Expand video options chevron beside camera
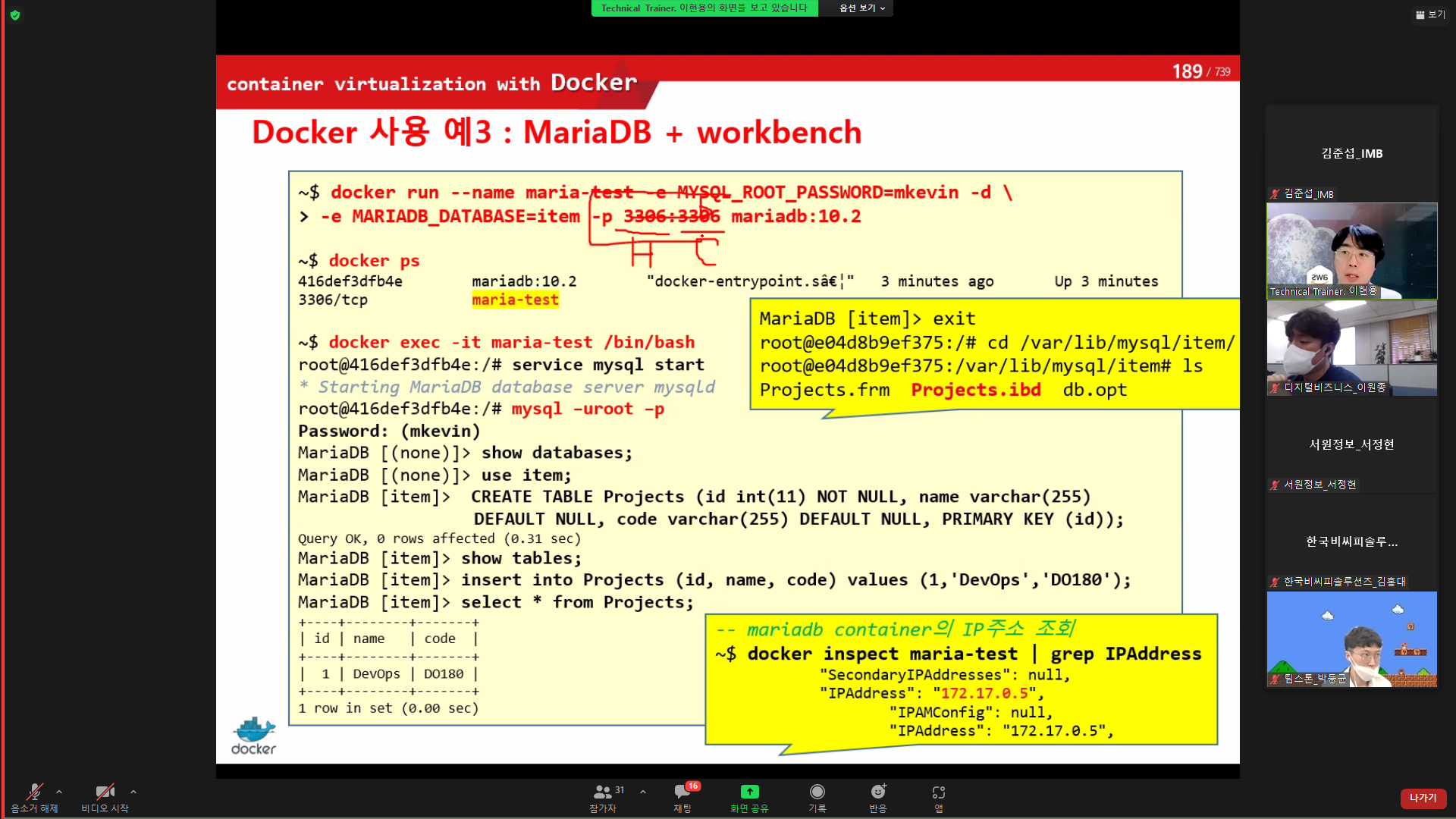Viewport: 1456px width, 819px height. coord(133,792)
